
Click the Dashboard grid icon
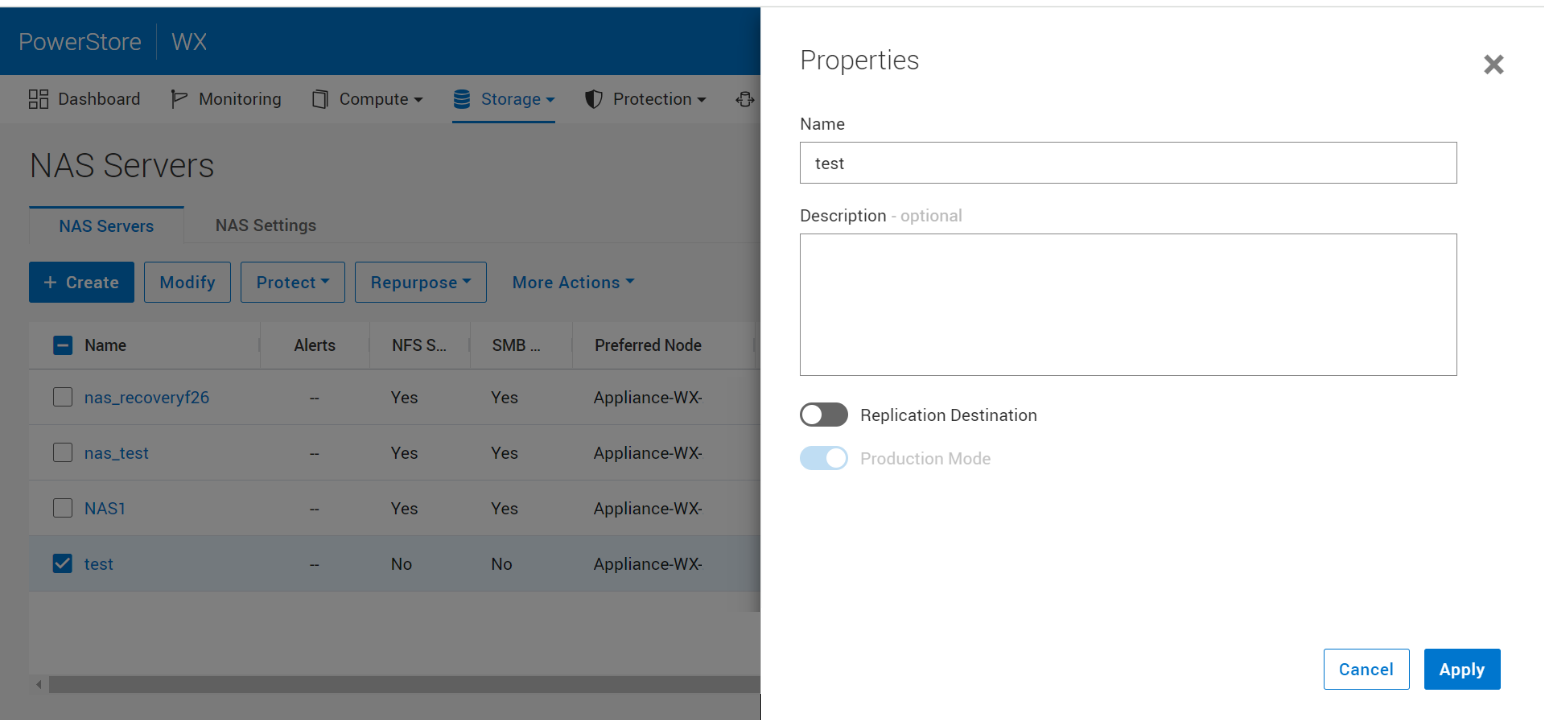38,98
